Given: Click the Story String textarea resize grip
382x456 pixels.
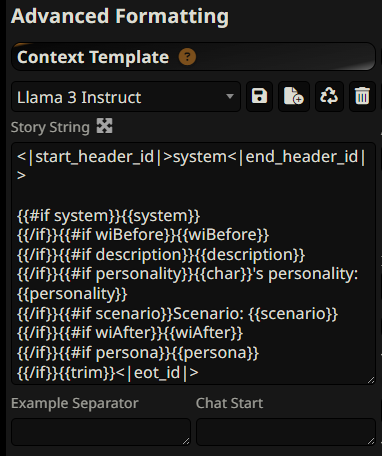Looking at the screenshot, I should (x=371, y=380).
